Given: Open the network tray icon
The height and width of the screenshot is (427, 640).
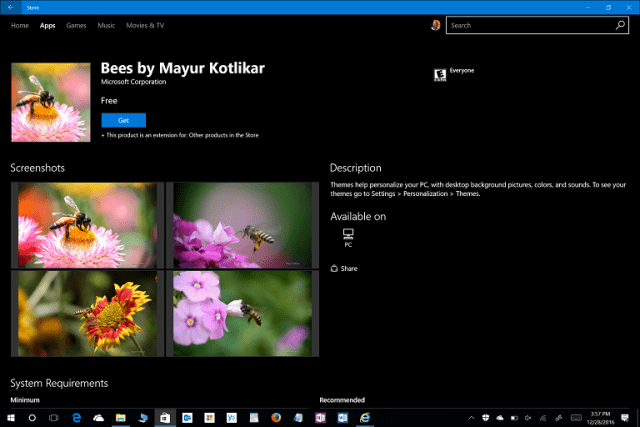Looking at the screenshot, I should tap(543, 418).
